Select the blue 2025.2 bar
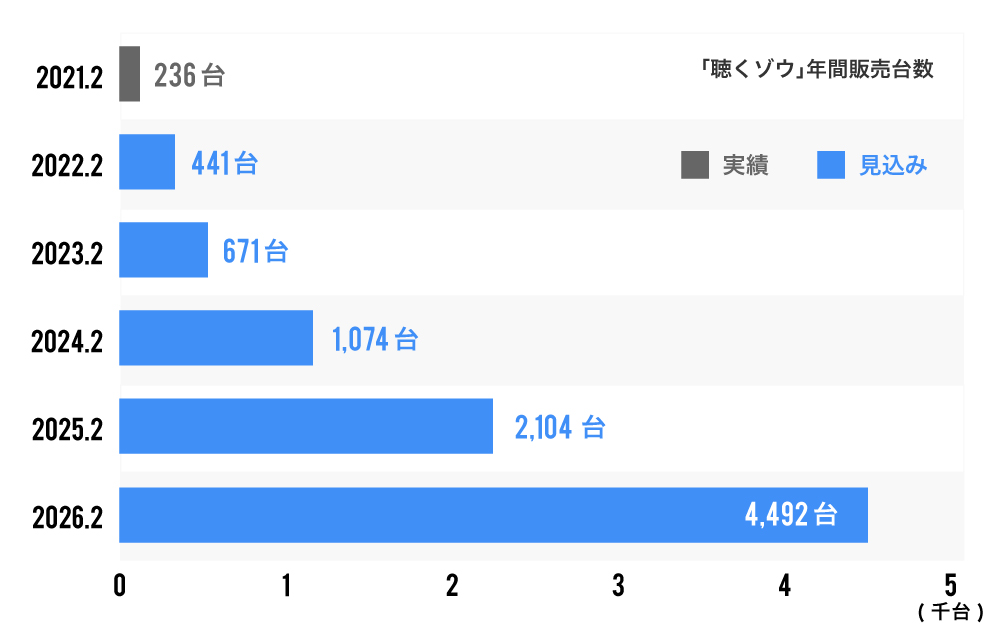The width and height of the screenshot is (1000, 635). (306, 426)
